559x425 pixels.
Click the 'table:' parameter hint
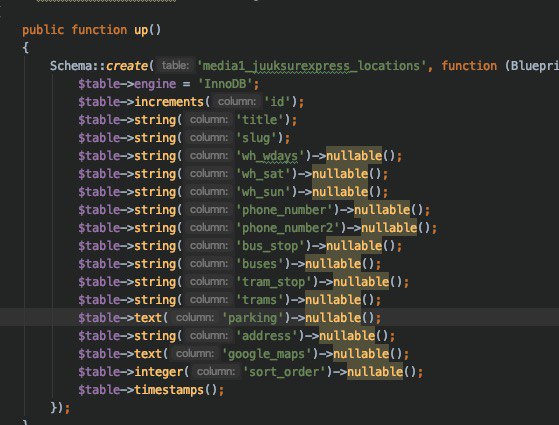[x=175, y=66]
